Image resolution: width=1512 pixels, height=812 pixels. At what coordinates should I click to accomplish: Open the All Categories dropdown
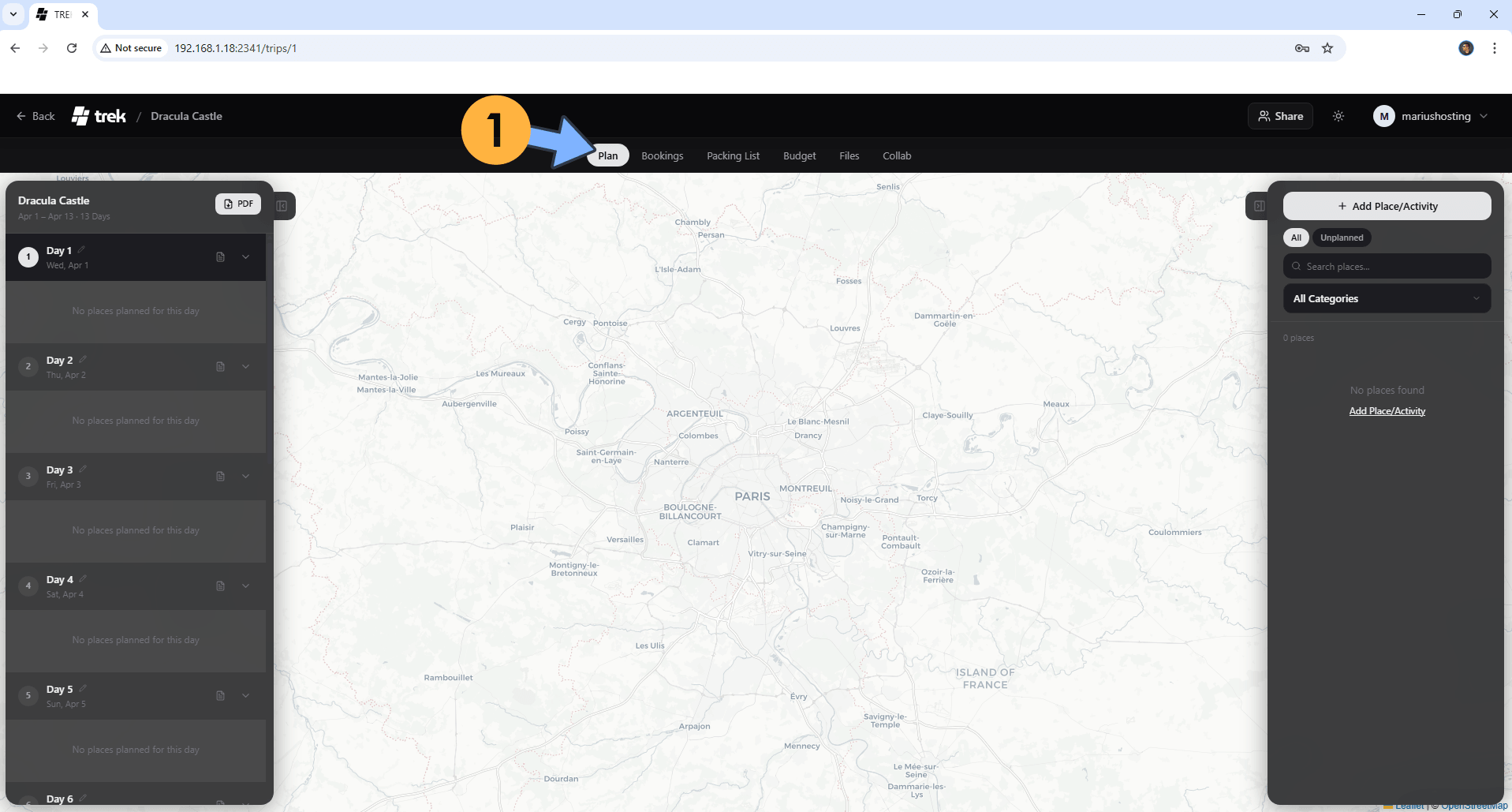1387,299
